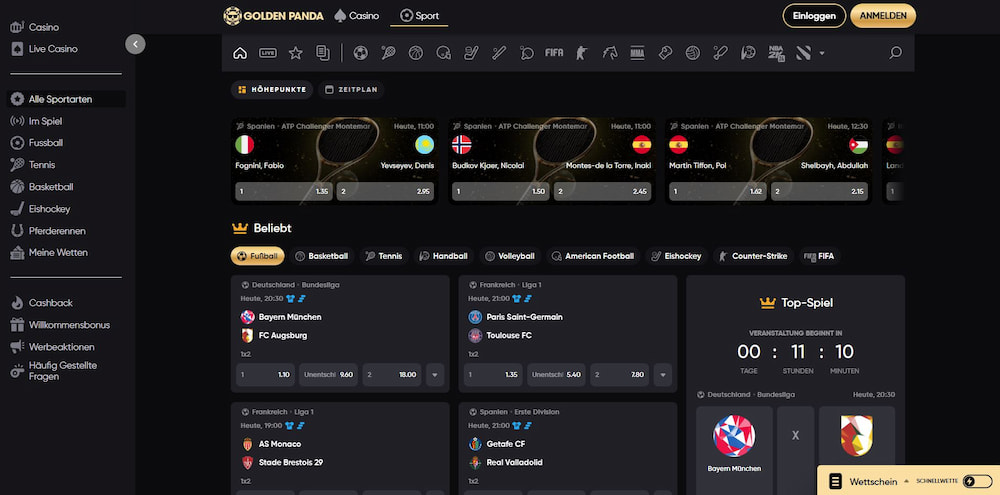Select the Höhepunkte tab
The image size is (1000, 495).
272,90
